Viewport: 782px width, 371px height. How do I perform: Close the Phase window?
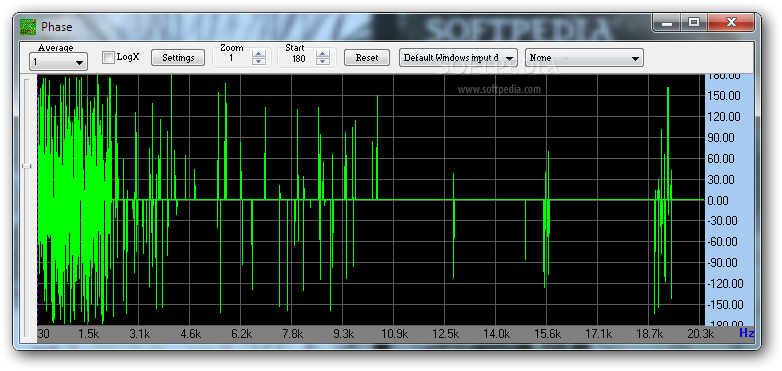(730, 22)
